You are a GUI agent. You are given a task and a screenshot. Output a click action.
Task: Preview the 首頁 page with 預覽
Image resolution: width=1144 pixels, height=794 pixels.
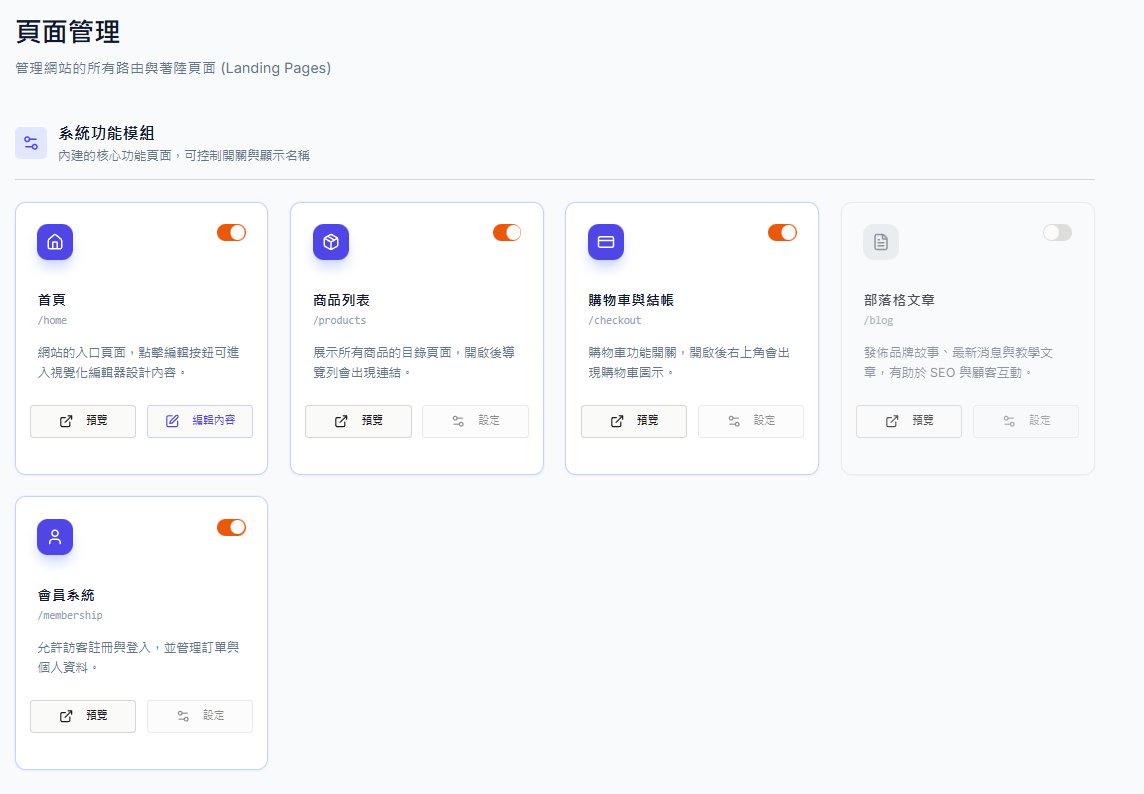[x=83, y=421]
